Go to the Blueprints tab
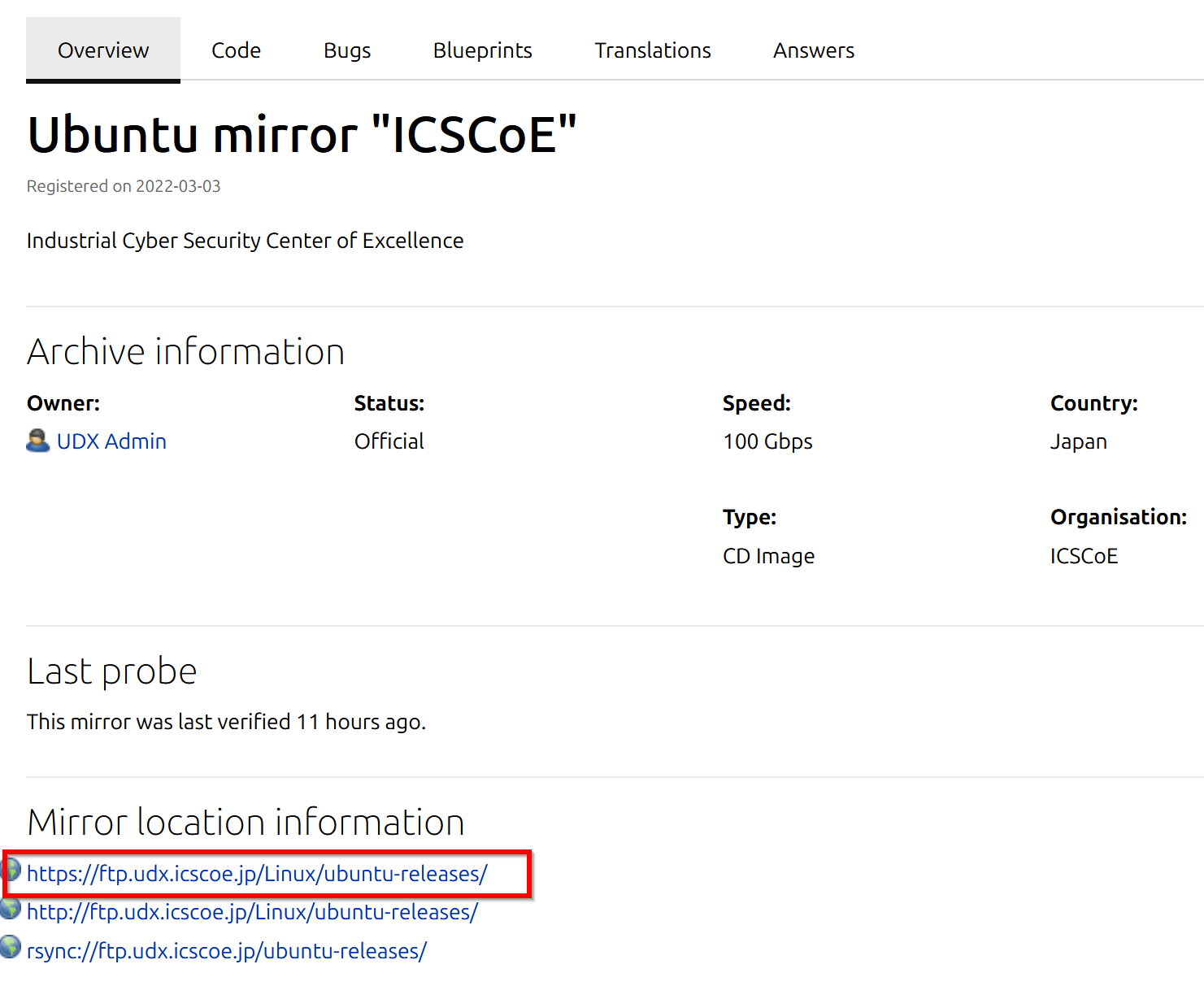Image resolution: width=1204 pixels, height=986 pixels. pos(483,50)
